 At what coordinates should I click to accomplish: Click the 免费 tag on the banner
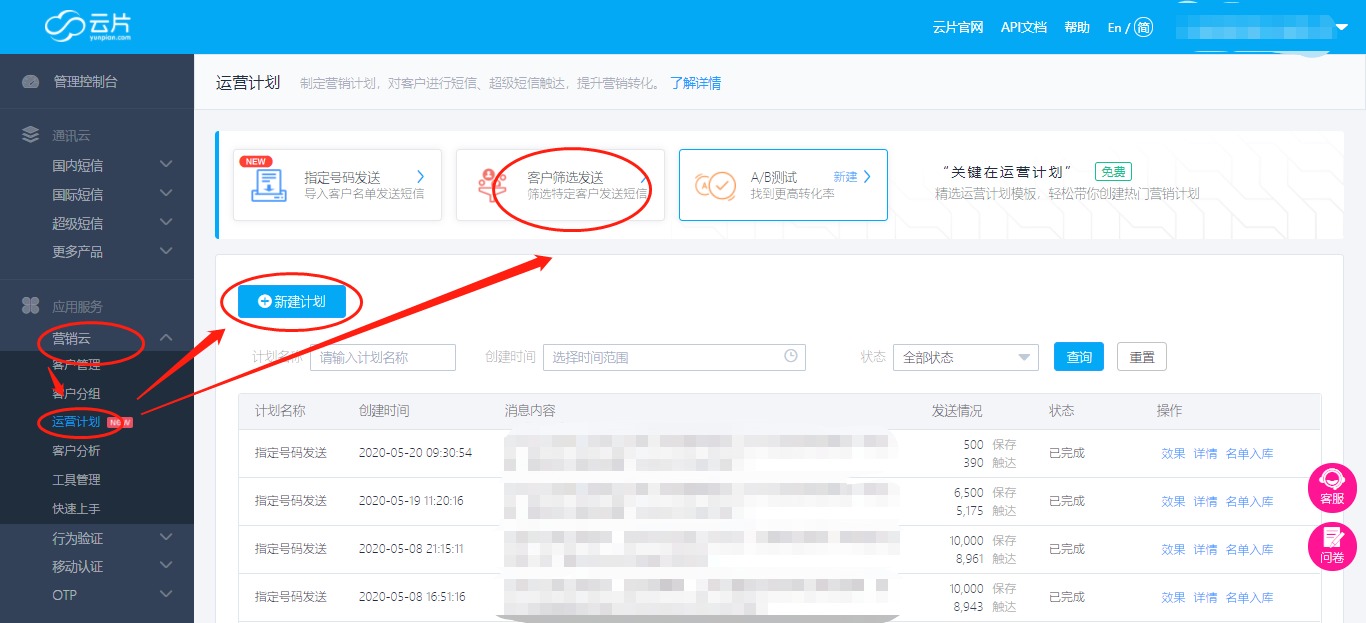[1113, 172]
